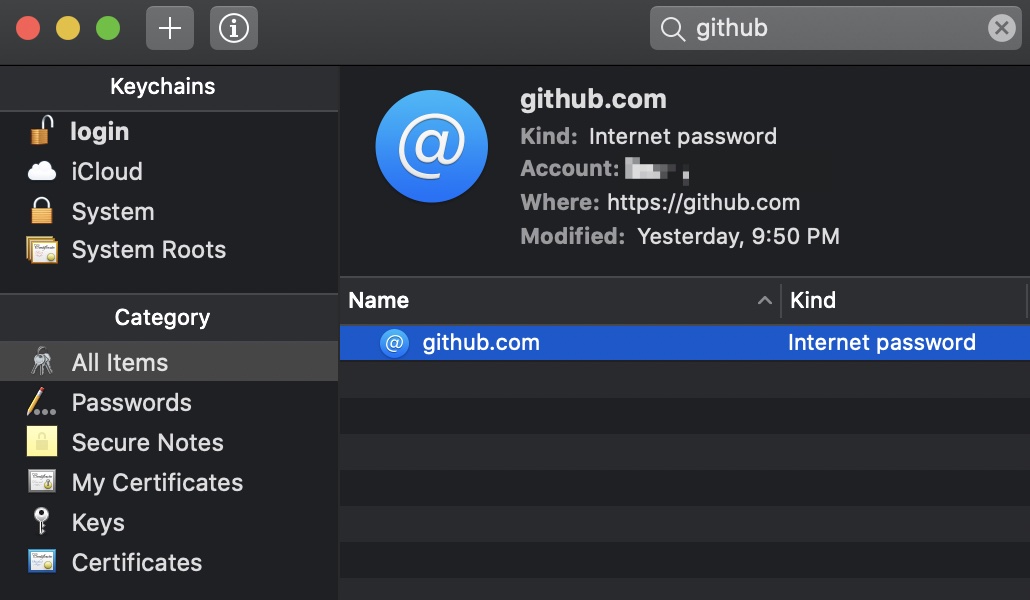The height and width of the screenshot is (600, 1030).
Task: Create a new keychain item with plus button
Action: point(169,28)
